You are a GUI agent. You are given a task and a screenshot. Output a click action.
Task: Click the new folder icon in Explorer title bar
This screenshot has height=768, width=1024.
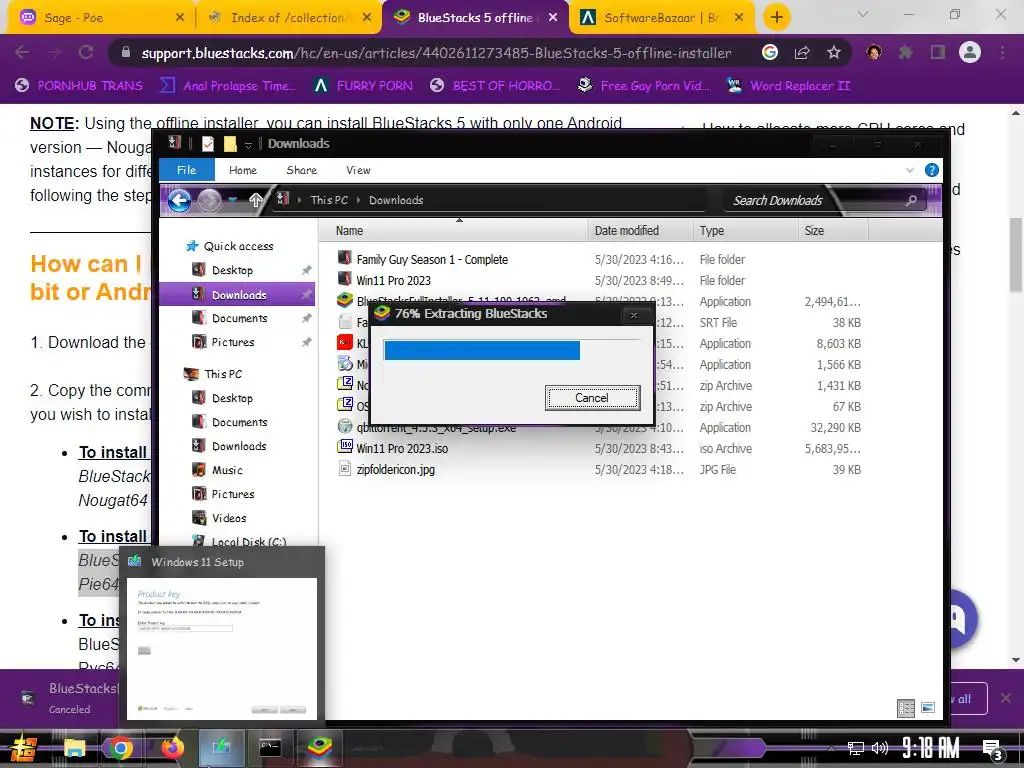pyautogui.click(x=230, y=144)
